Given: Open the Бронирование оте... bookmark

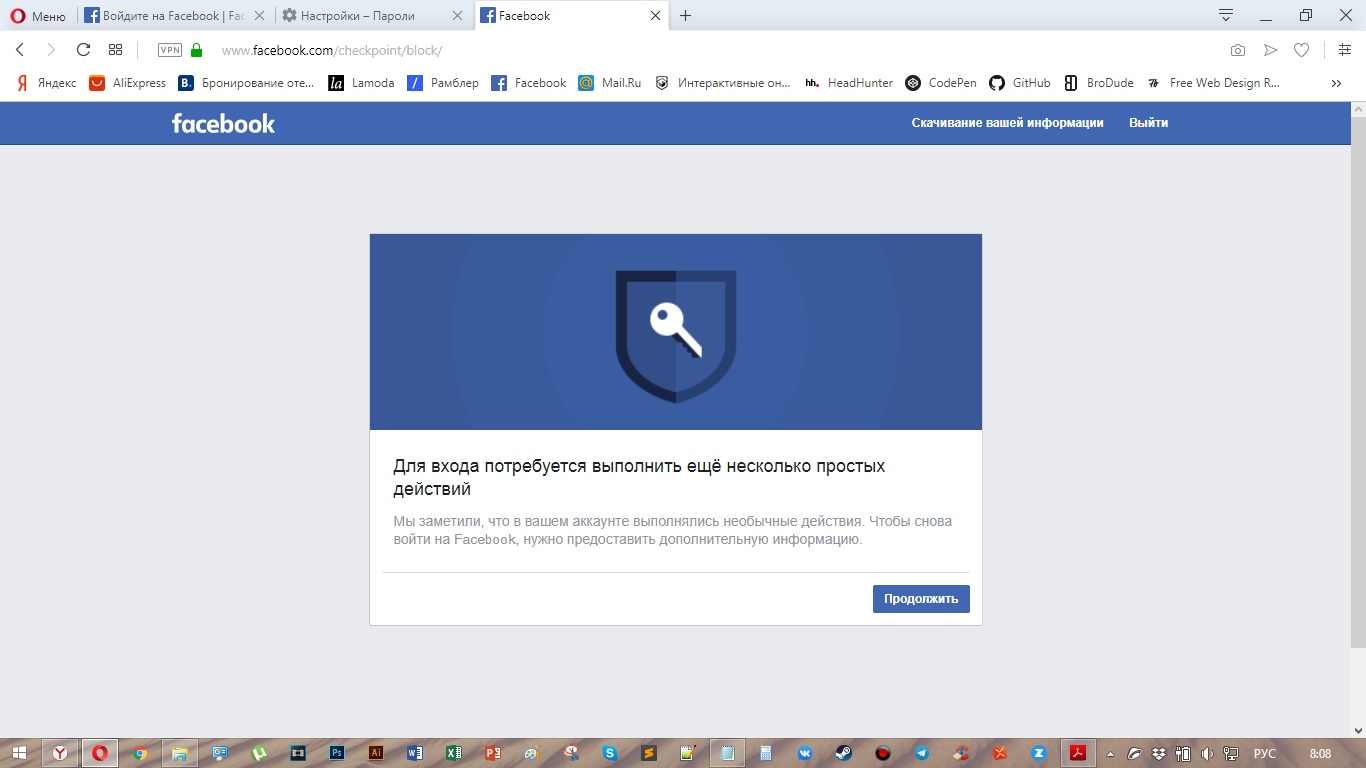Looking at the screenshot, I should tap(246, 83).
